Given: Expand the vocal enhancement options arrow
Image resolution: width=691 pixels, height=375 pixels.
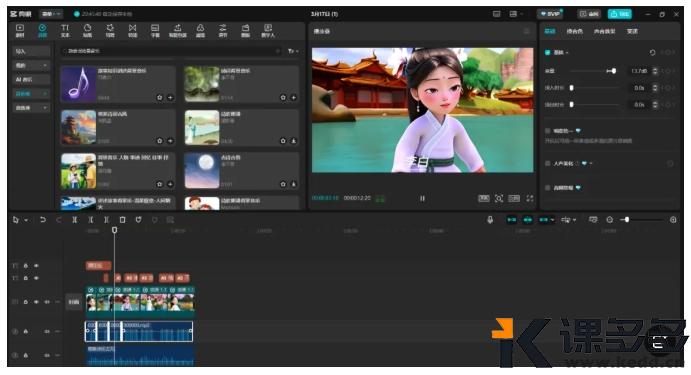Looking at the screenshot, I should (x=591, y=163).
